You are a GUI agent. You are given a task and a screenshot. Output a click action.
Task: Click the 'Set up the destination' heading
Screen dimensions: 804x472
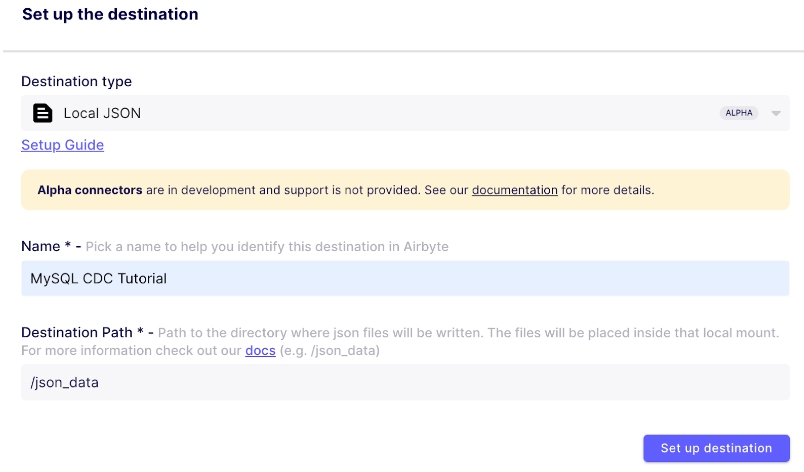click(x=110, y=15)
